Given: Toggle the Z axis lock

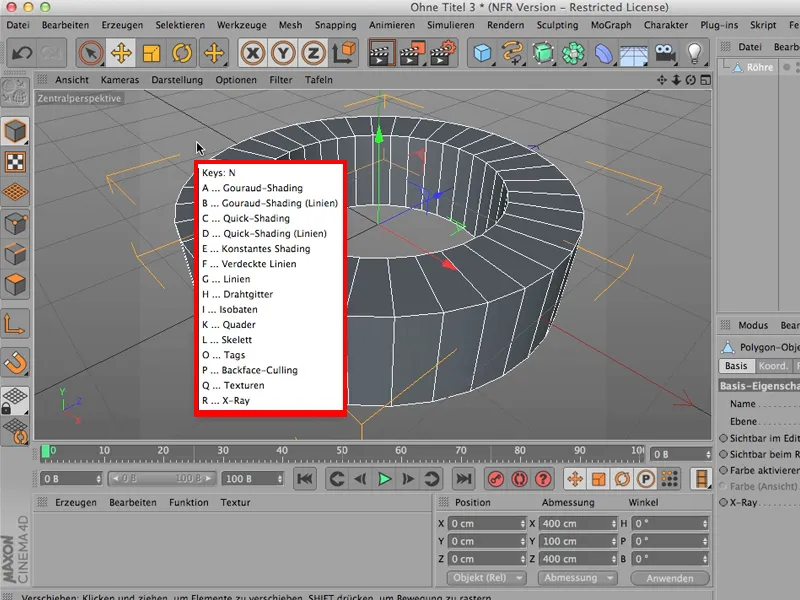Looking at the screenshot, I should pyautogui.click(x=313, y=53).
